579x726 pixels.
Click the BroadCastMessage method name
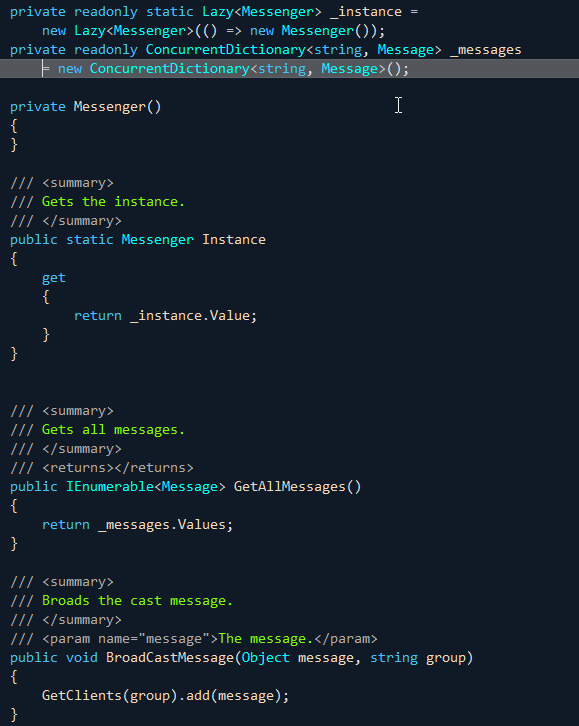tap(170, 657)
